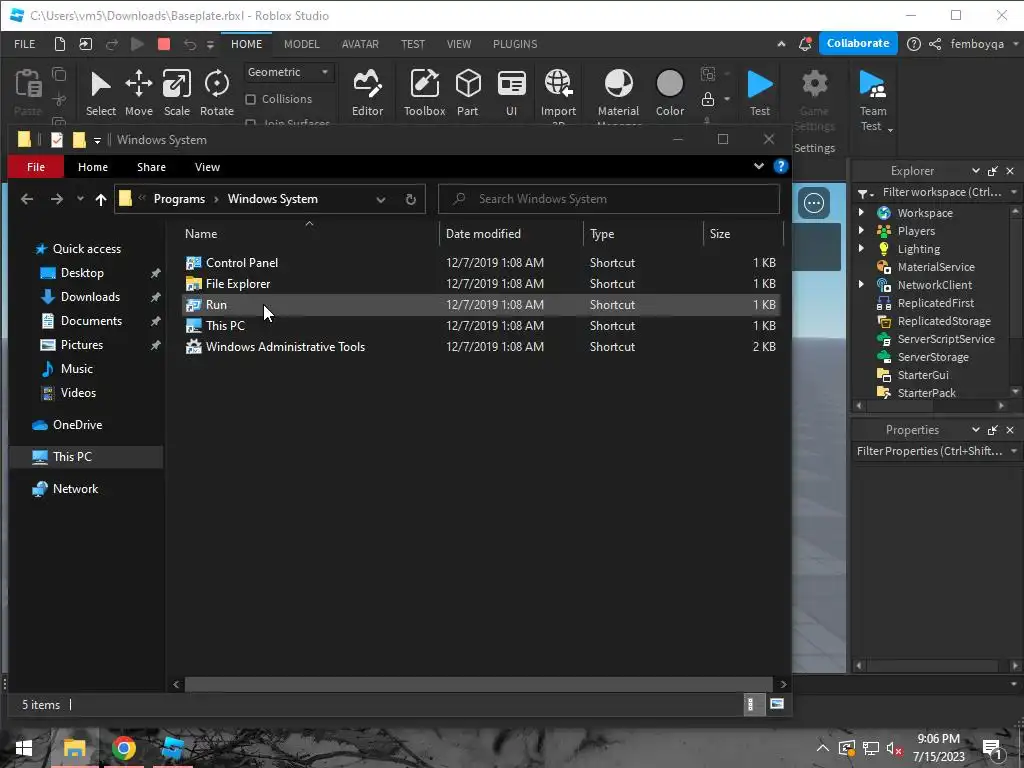Image resolution: width=1024 pixels, height=768 pixels.
Task: Open the address bar history dropdown
Action: (381, 199)
